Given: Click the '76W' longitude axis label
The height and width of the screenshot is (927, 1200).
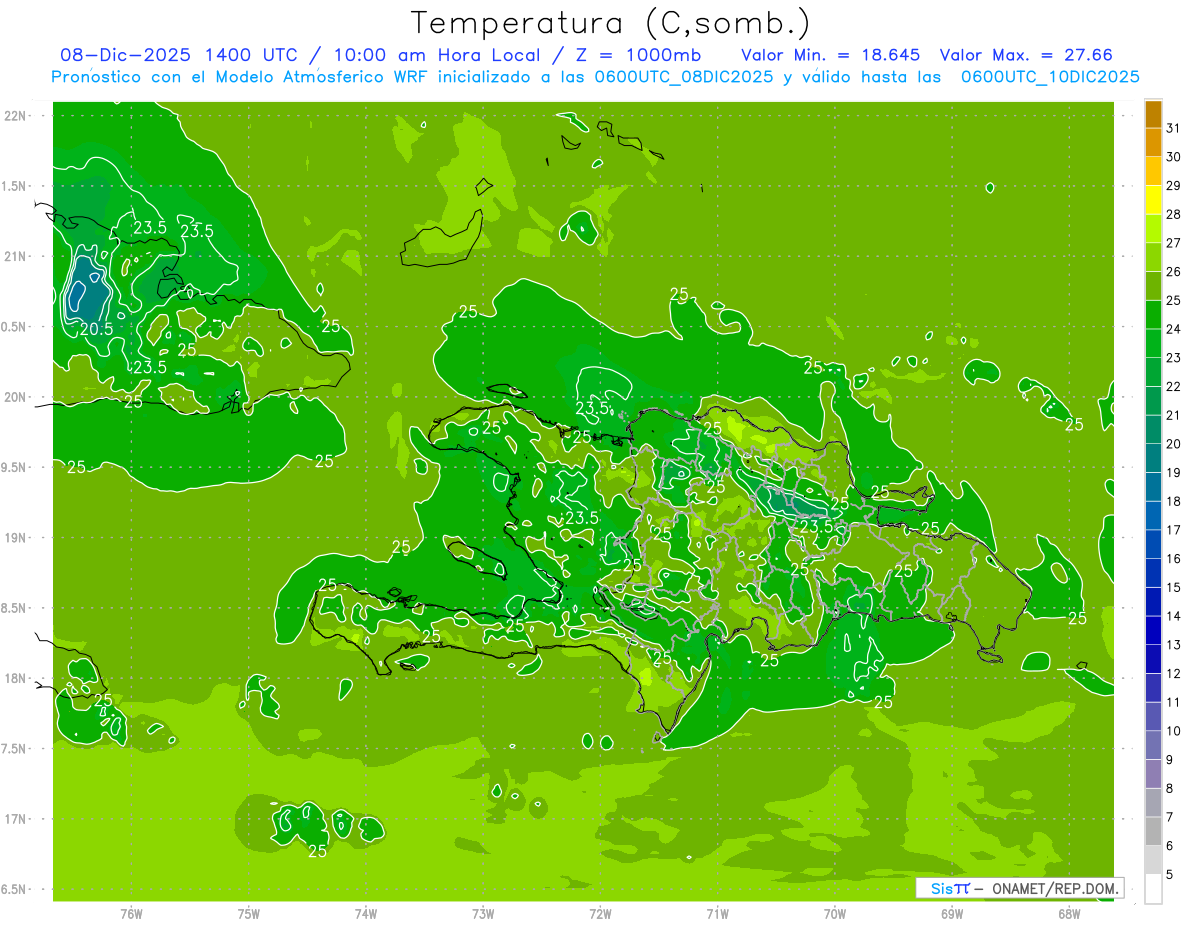Looking at the screenshot, I should pyautogui.click(x=131, y=914).
